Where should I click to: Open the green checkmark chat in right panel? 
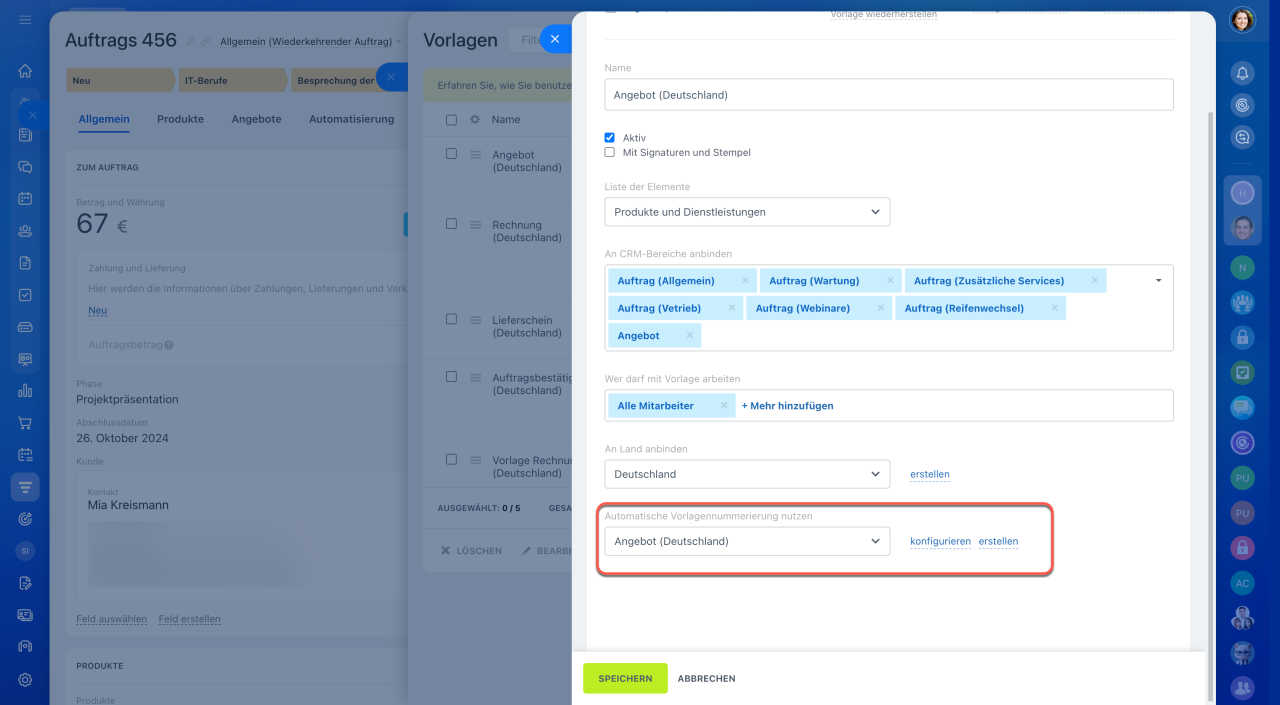click(1242, 373)
